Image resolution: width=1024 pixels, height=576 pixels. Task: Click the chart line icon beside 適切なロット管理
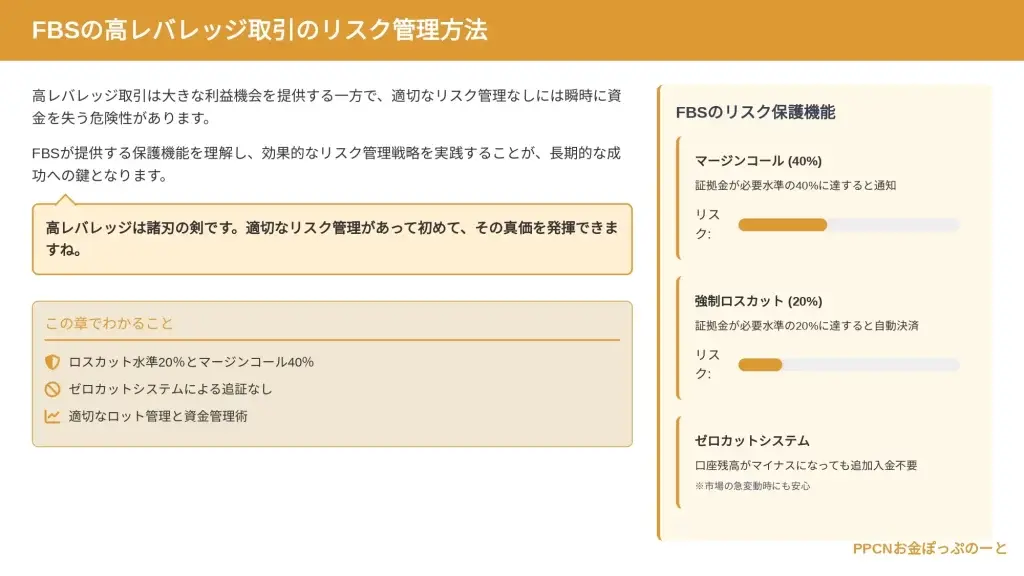[53, 416]
